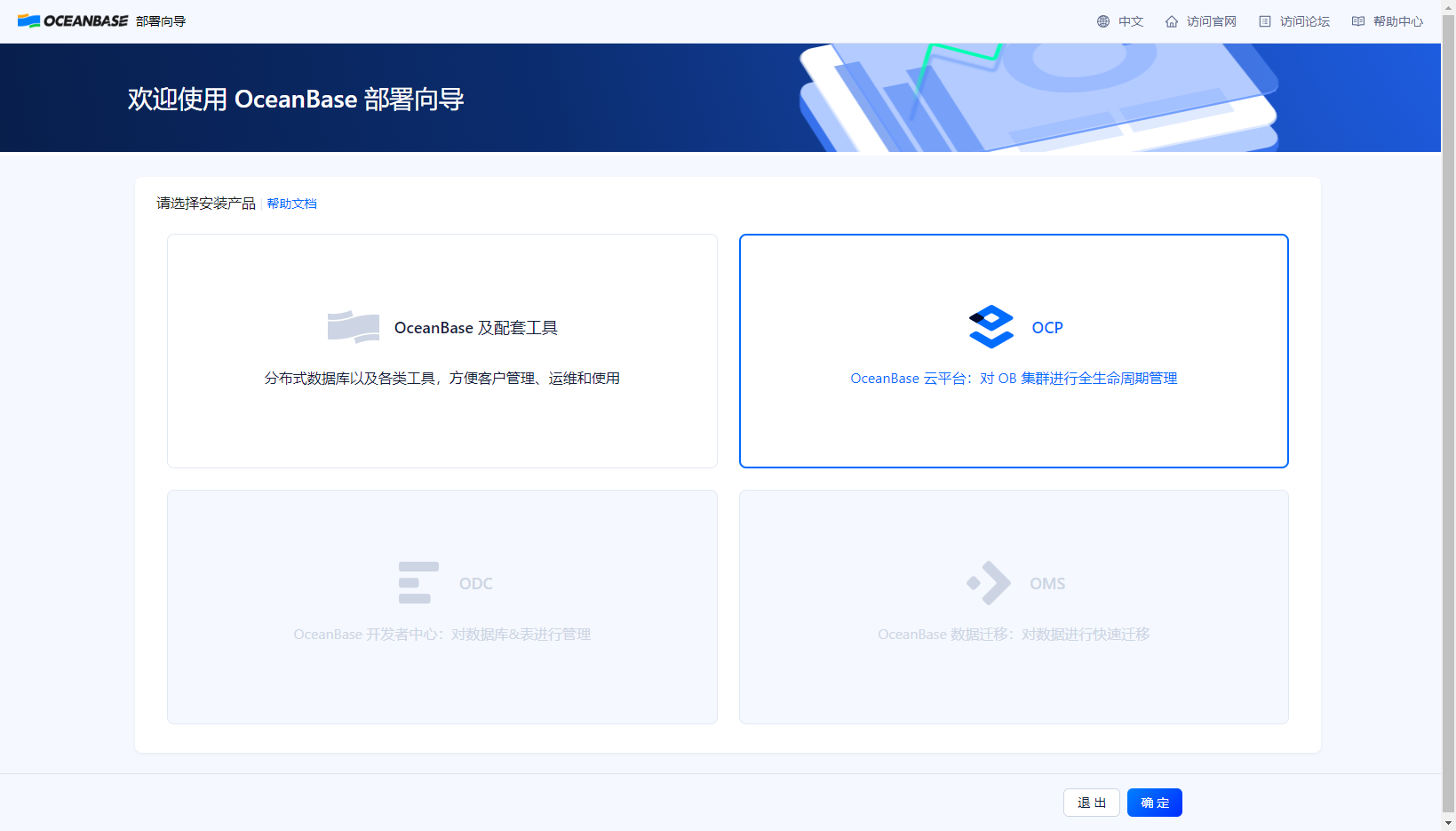The width and height of the screenshot is (1456, 831).
Task: Click the OCP stacked layers icon
Action: click(991, 327)
